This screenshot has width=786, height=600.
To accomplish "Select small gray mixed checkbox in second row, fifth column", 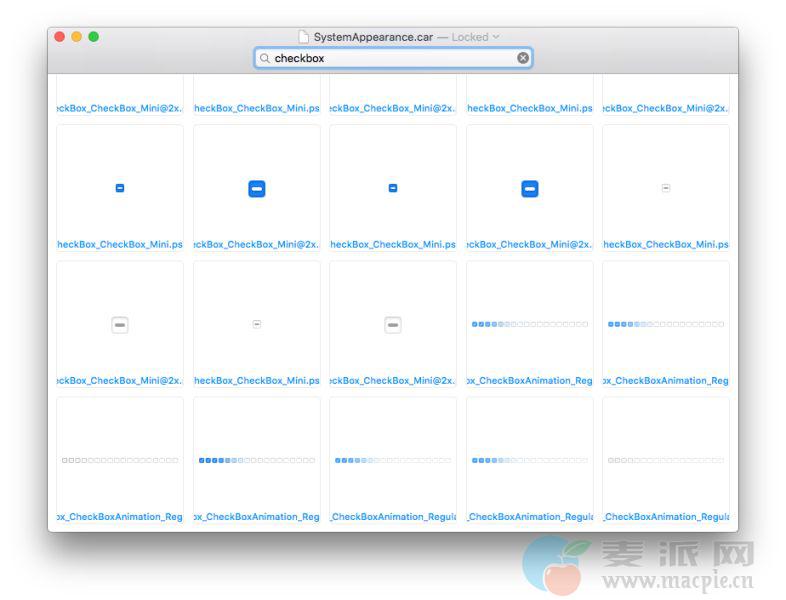I will (666, 188).
